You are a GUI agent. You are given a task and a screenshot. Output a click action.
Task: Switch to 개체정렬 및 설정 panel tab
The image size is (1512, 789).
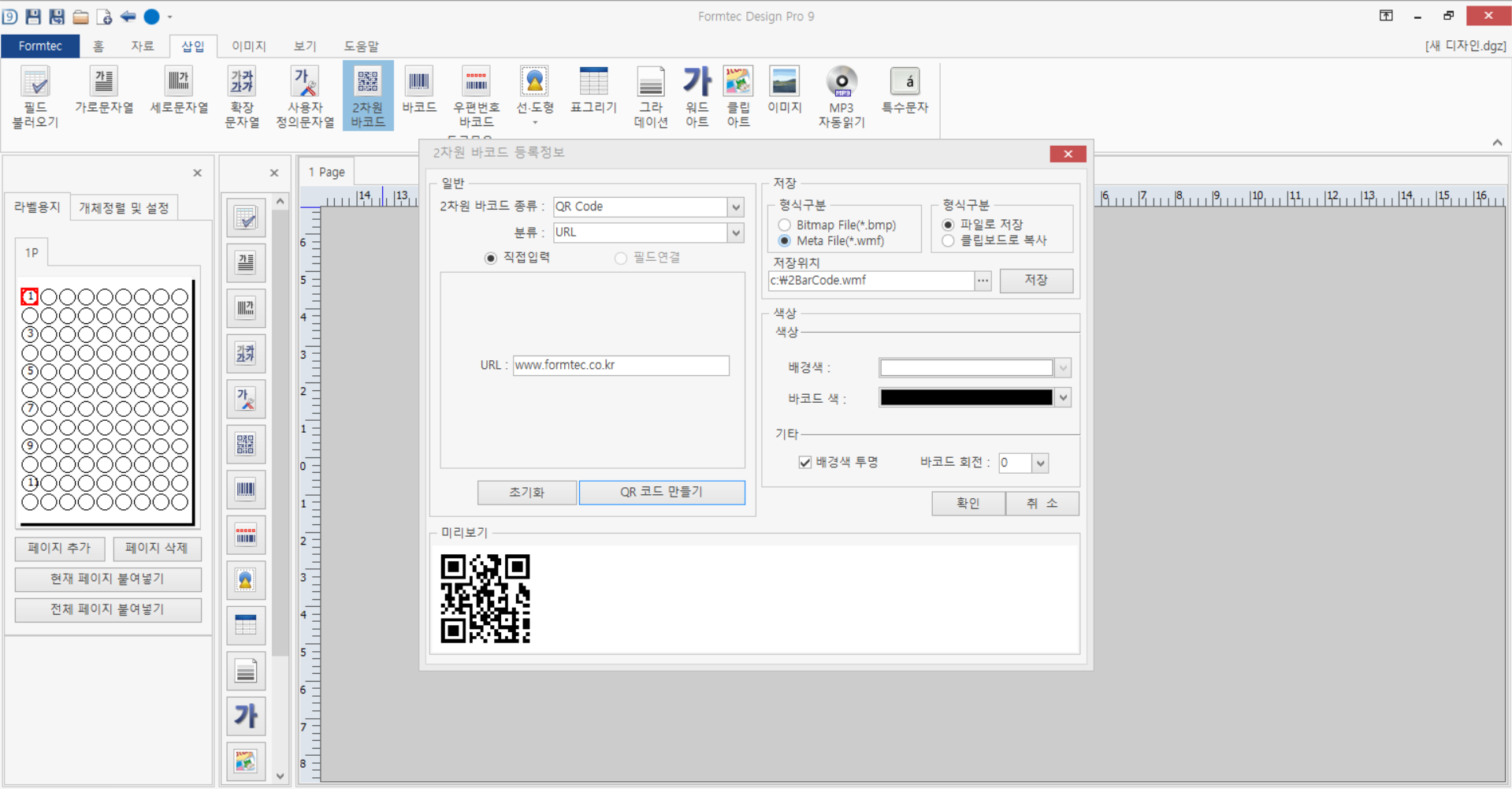click(124, 207)
